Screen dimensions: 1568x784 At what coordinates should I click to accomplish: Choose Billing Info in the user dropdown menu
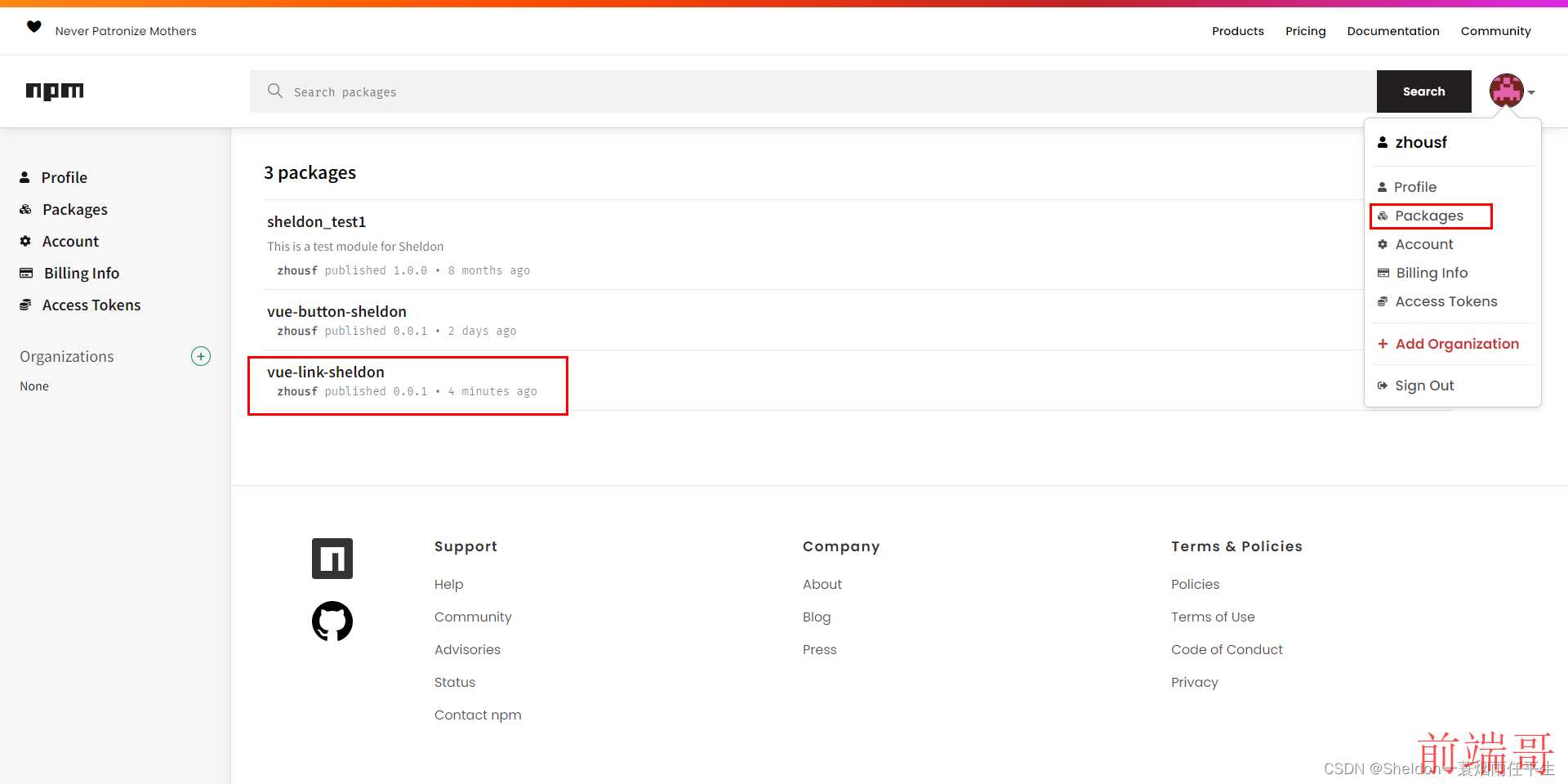point(1432,273)
